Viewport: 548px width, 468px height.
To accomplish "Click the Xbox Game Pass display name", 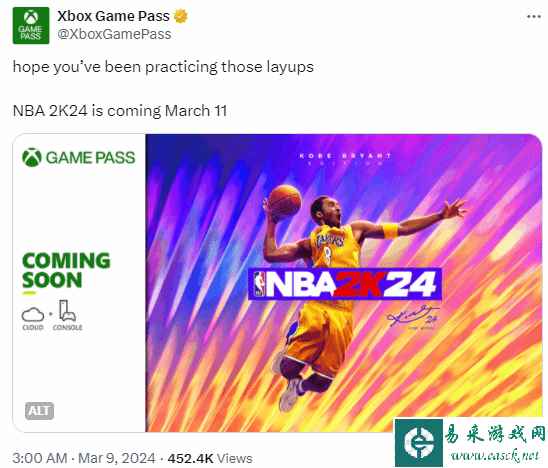I will click(113, 16).
